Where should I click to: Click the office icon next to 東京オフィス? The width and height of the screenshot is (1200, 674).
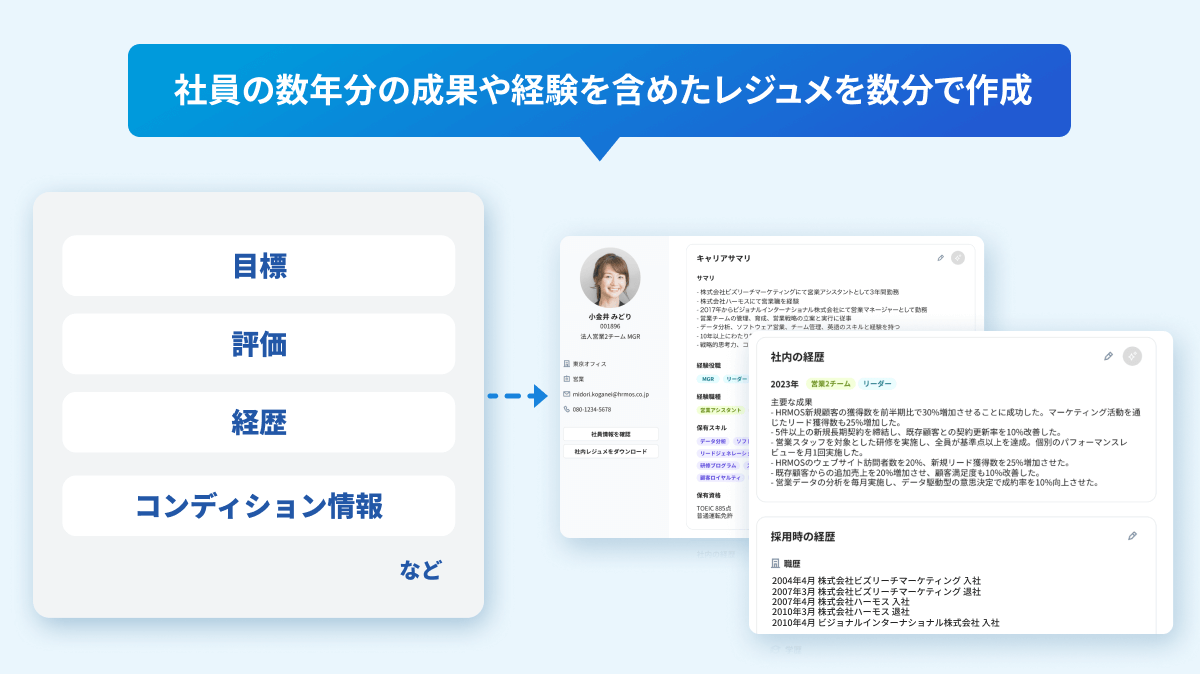click(566, 362)
